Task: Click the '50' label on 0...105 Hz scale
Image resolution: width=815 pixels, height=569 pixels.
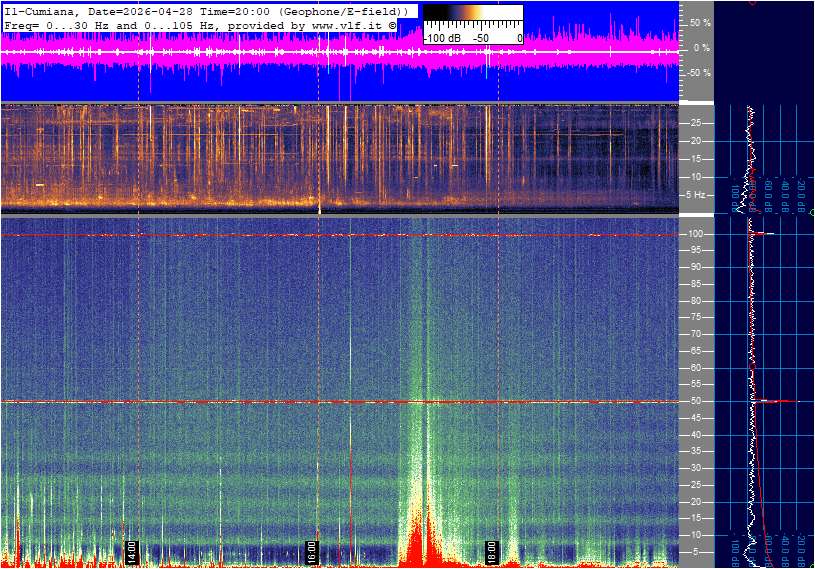Action: [x=696, y=401]
